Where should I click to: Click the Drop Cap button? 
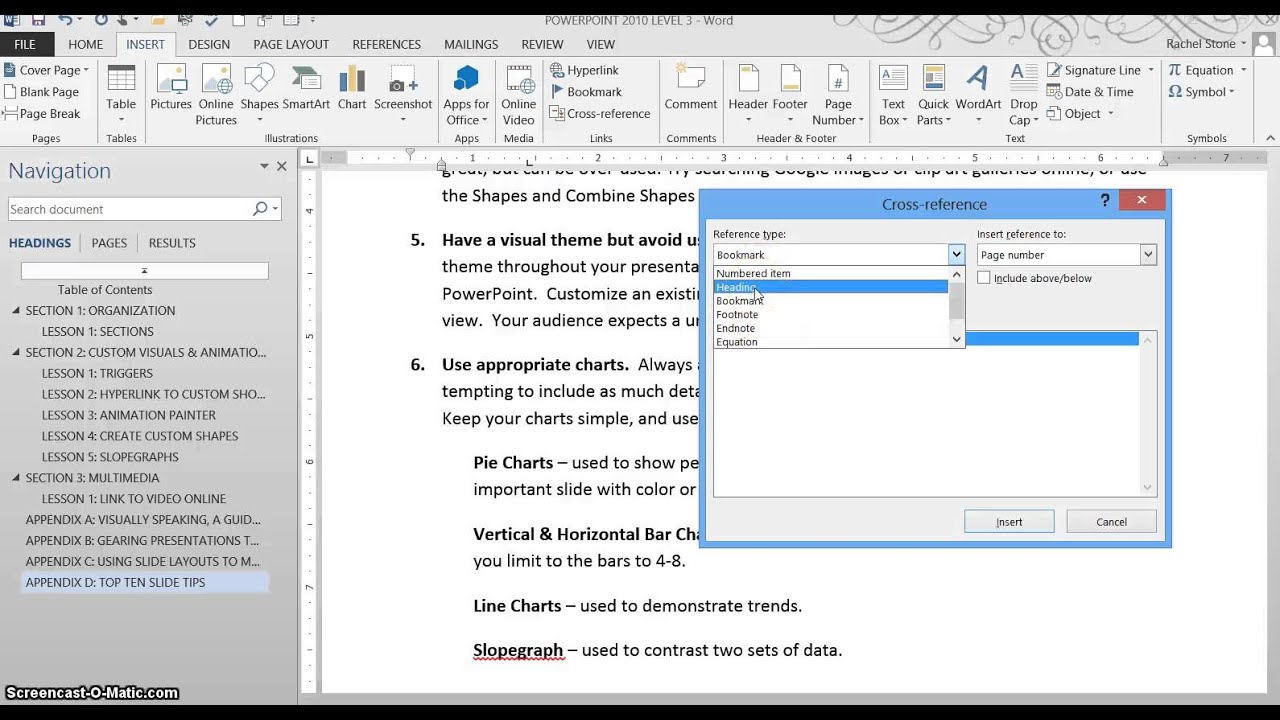[1023, 95]
